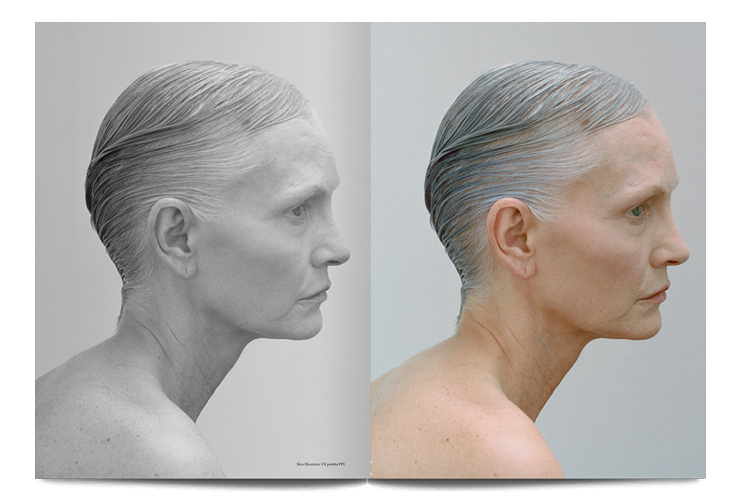The image size is (741, 500).
Task: Select the ear in the black-and-white portrait
Action: (172, 237)
